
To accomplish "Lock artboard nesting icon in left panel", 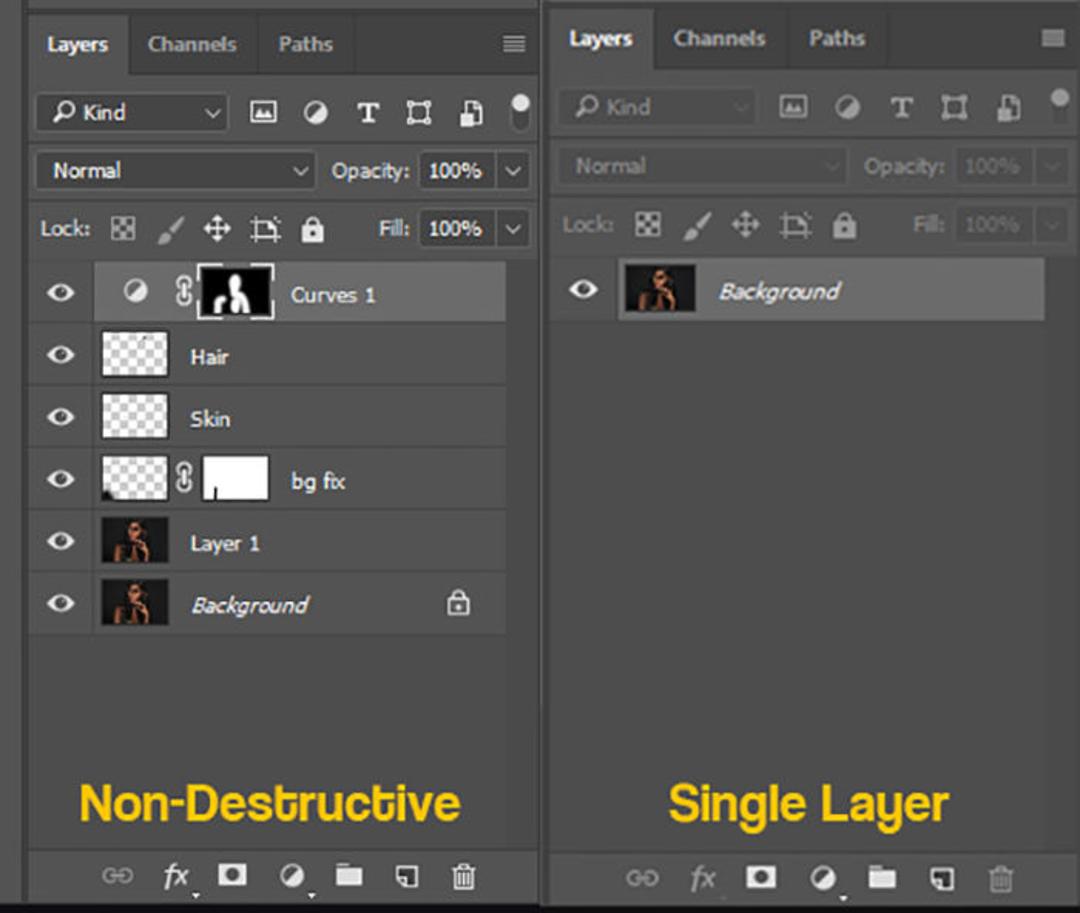I will (x=265, y=229).
